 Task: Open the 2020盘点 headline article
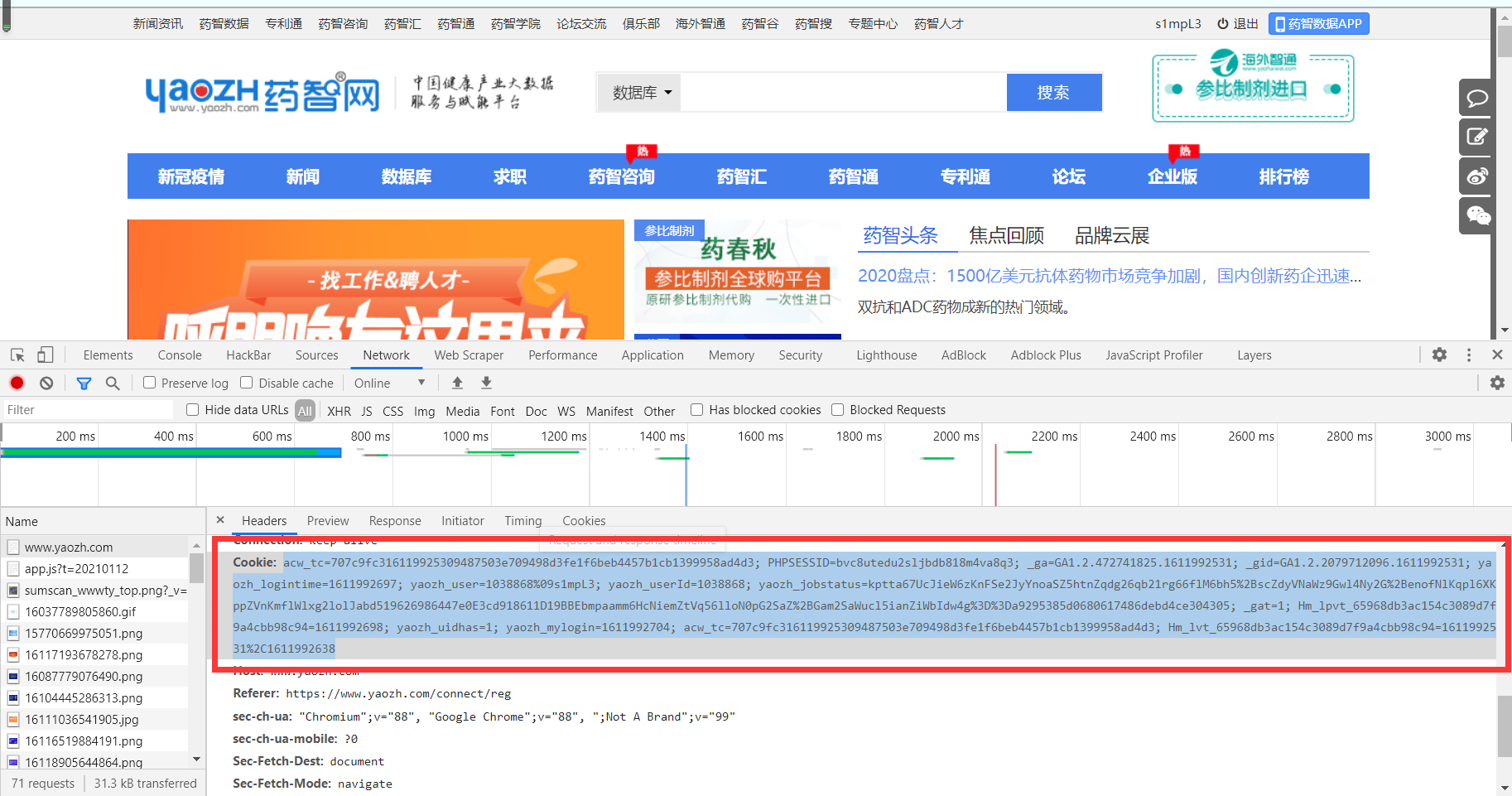coord(1110,276)
